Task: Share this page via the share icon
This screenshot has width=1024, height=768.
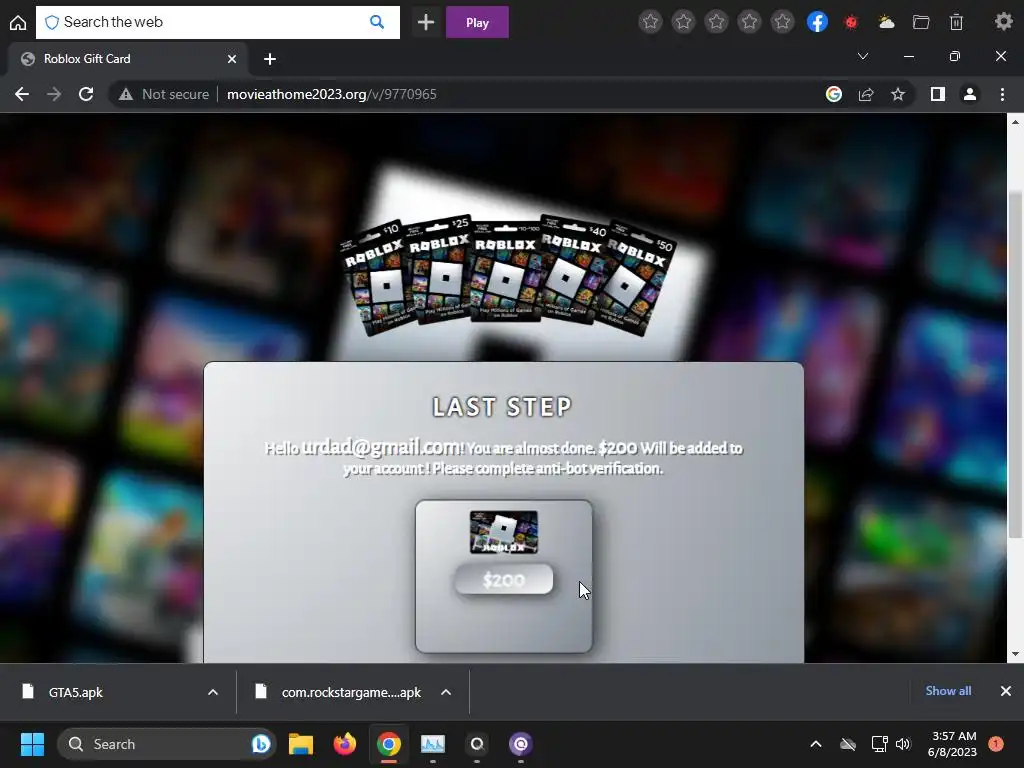Action: click(866, 95)
